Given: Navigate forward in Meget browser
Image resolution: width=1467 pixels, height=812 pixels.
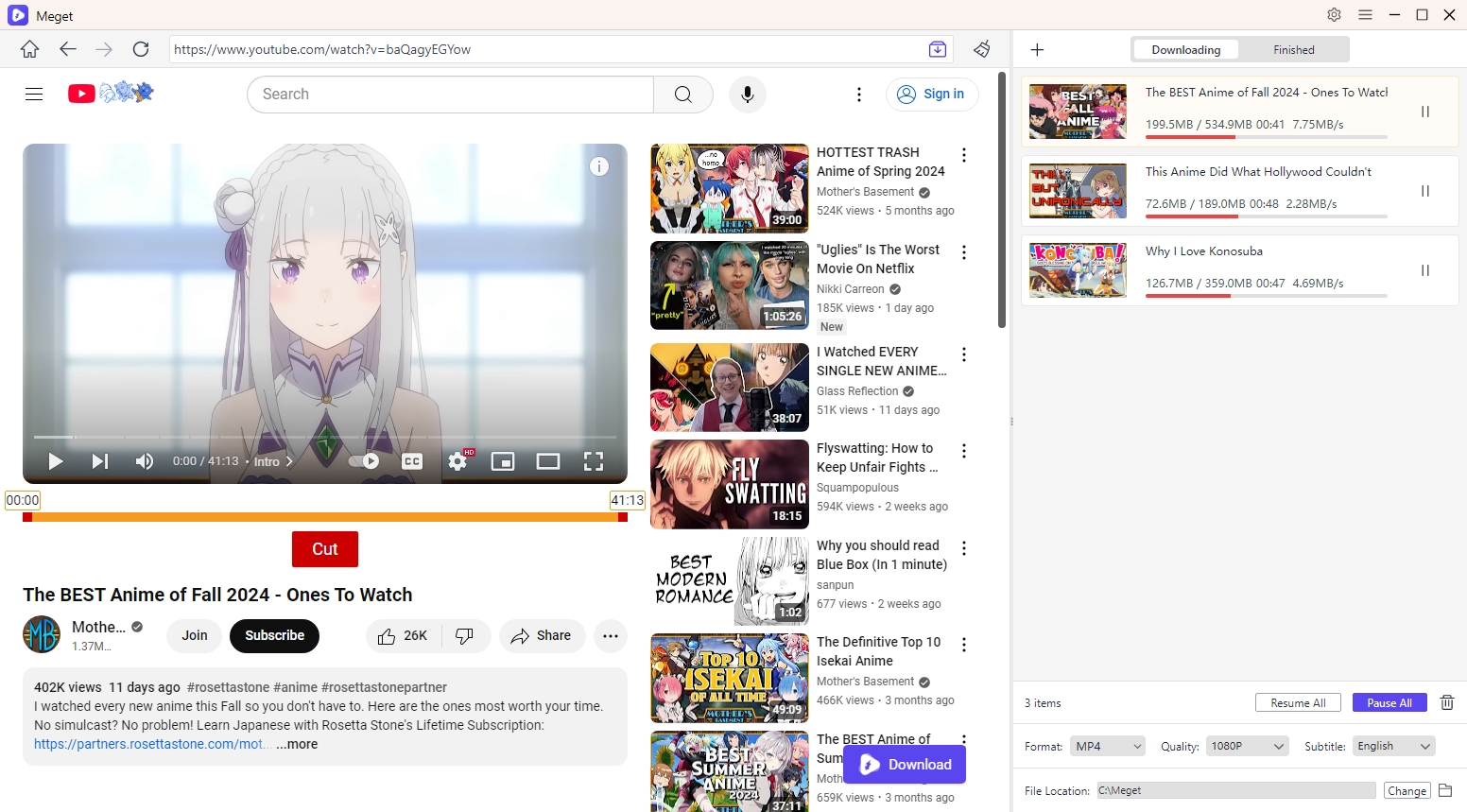Looking at the screenshot, I should tap(104, 49).
